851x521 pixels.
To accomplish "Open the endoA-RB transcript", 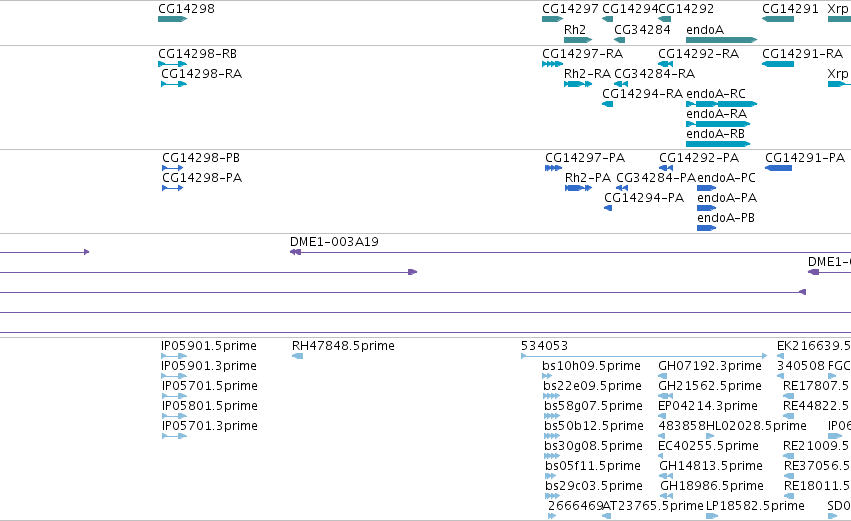I will pos(718,144).
